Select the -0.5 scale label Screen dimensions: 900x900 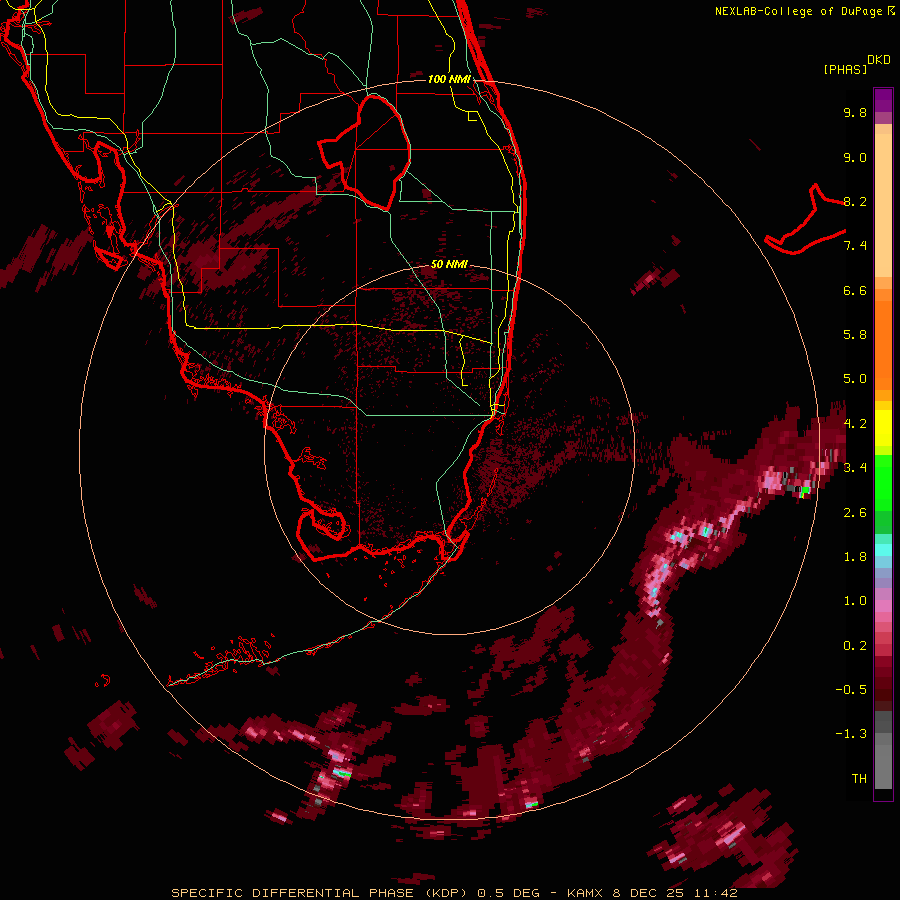coord(851,689)
